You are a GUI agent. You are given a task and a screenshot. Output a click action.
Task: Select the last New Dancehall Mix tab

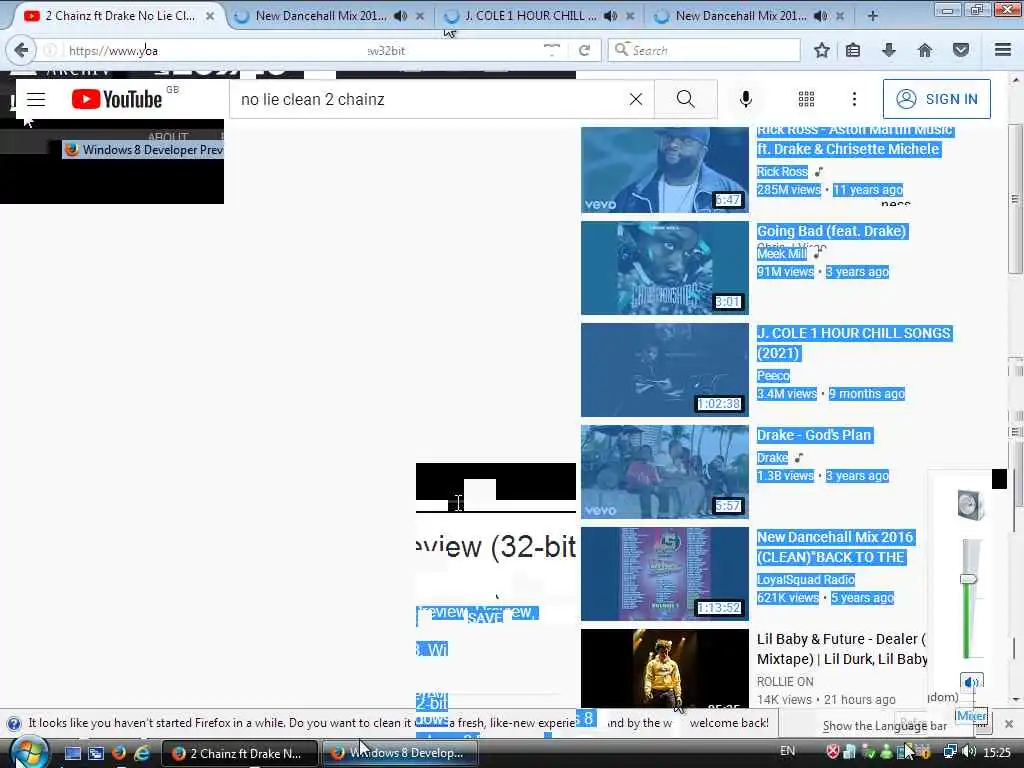pyautogui.click(x=740, y=16)
